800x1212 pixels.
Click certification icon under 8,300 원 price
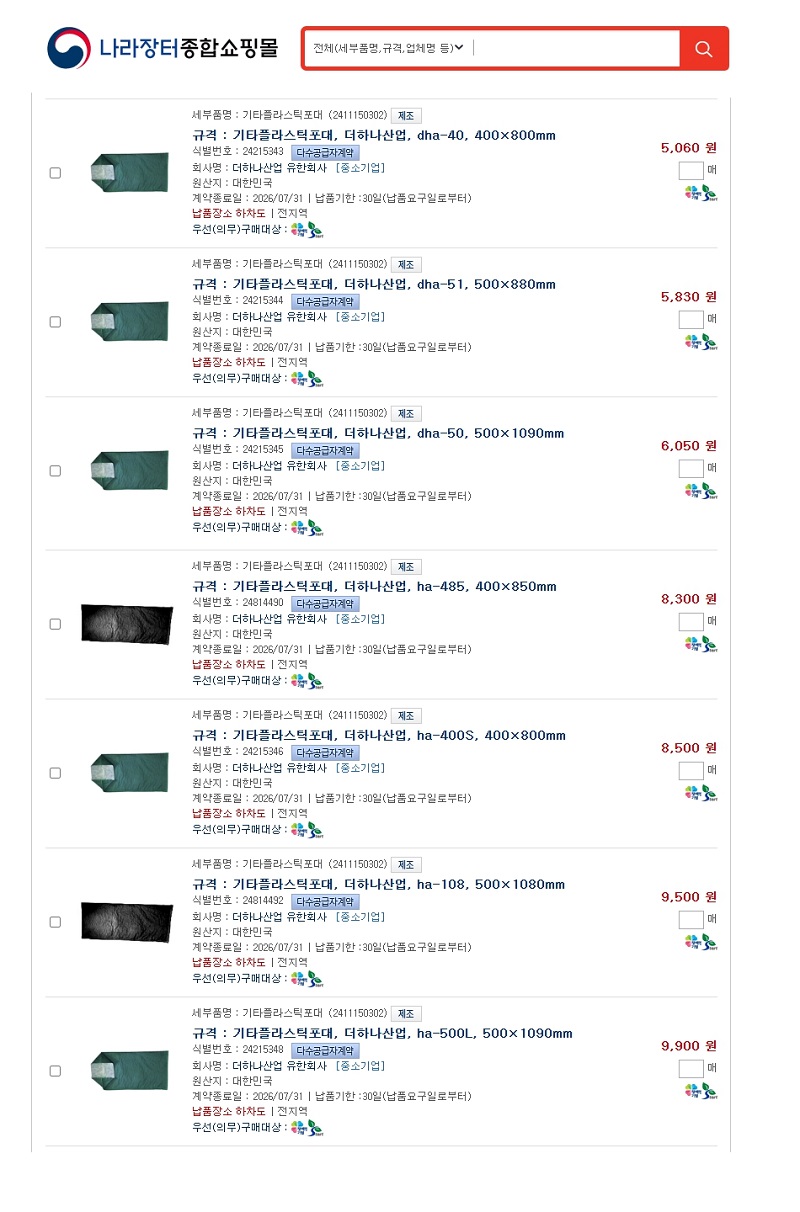[x=701, y=644]
